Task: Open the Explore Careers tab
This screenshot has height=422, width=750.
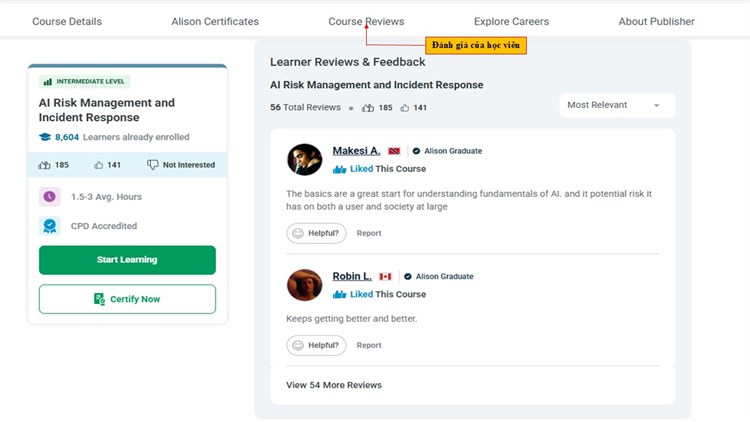Action: (511, 22)
